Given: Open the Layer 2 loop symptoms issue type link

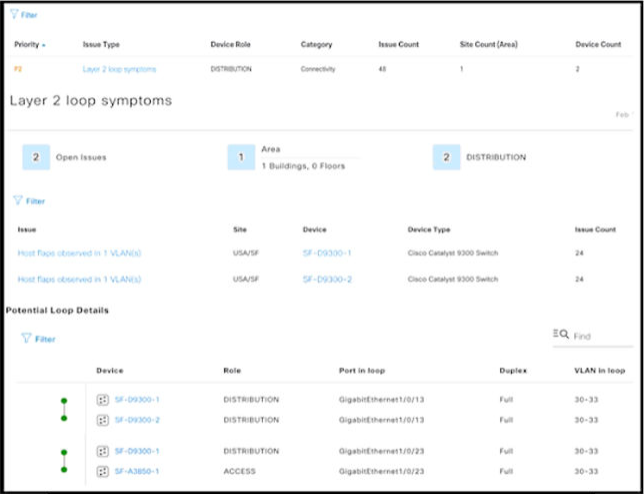Looking at the screenshot, I should pos(119,69).
